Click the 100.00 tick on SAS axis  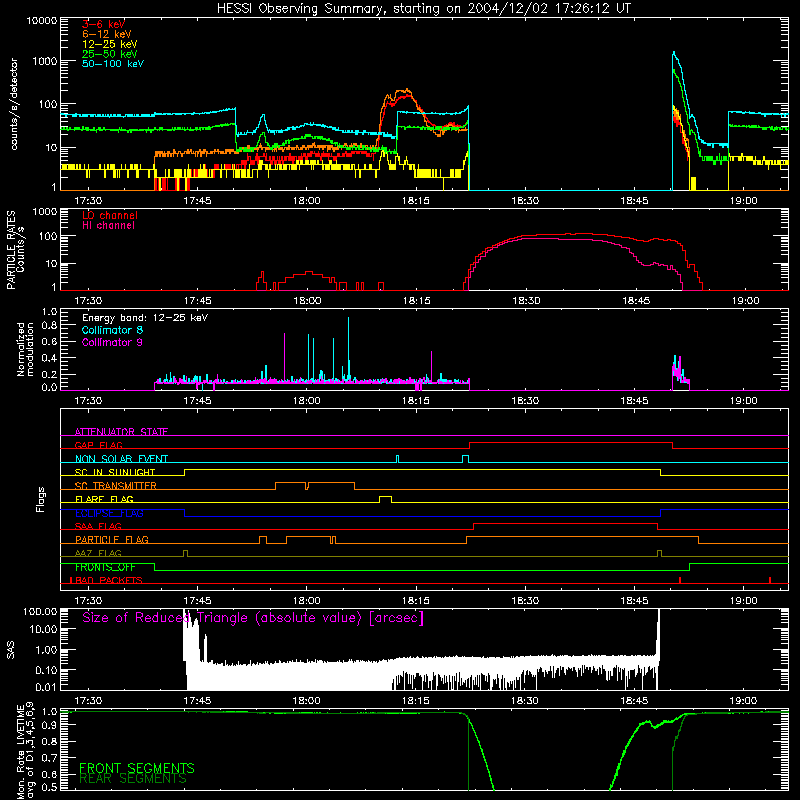(40, 611)
